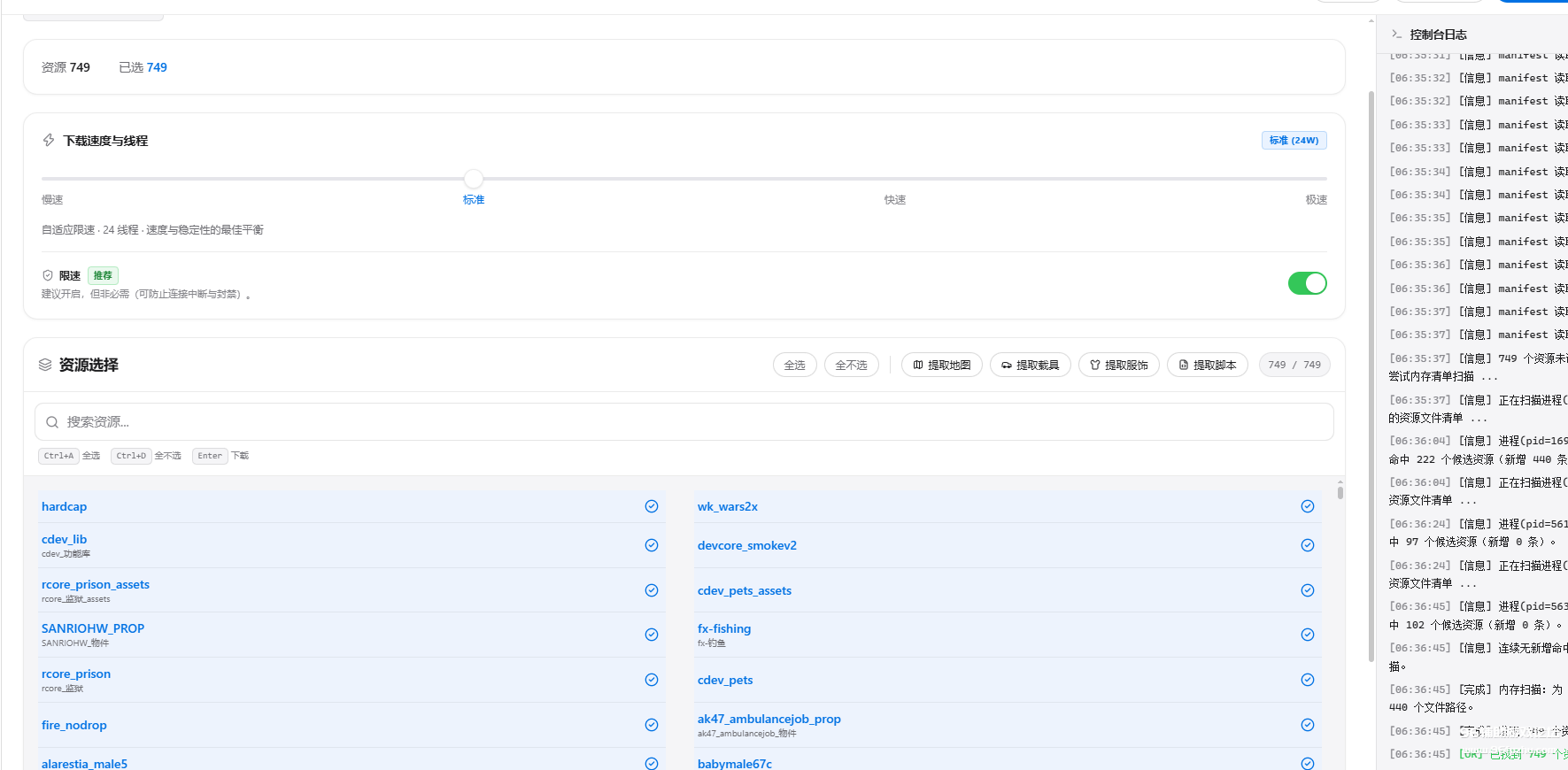Uncheck the ak47_ambulancejob_prop checkmark
Image resolution: width=1568 pixels, height=770 pixels.
[1308, 725]
